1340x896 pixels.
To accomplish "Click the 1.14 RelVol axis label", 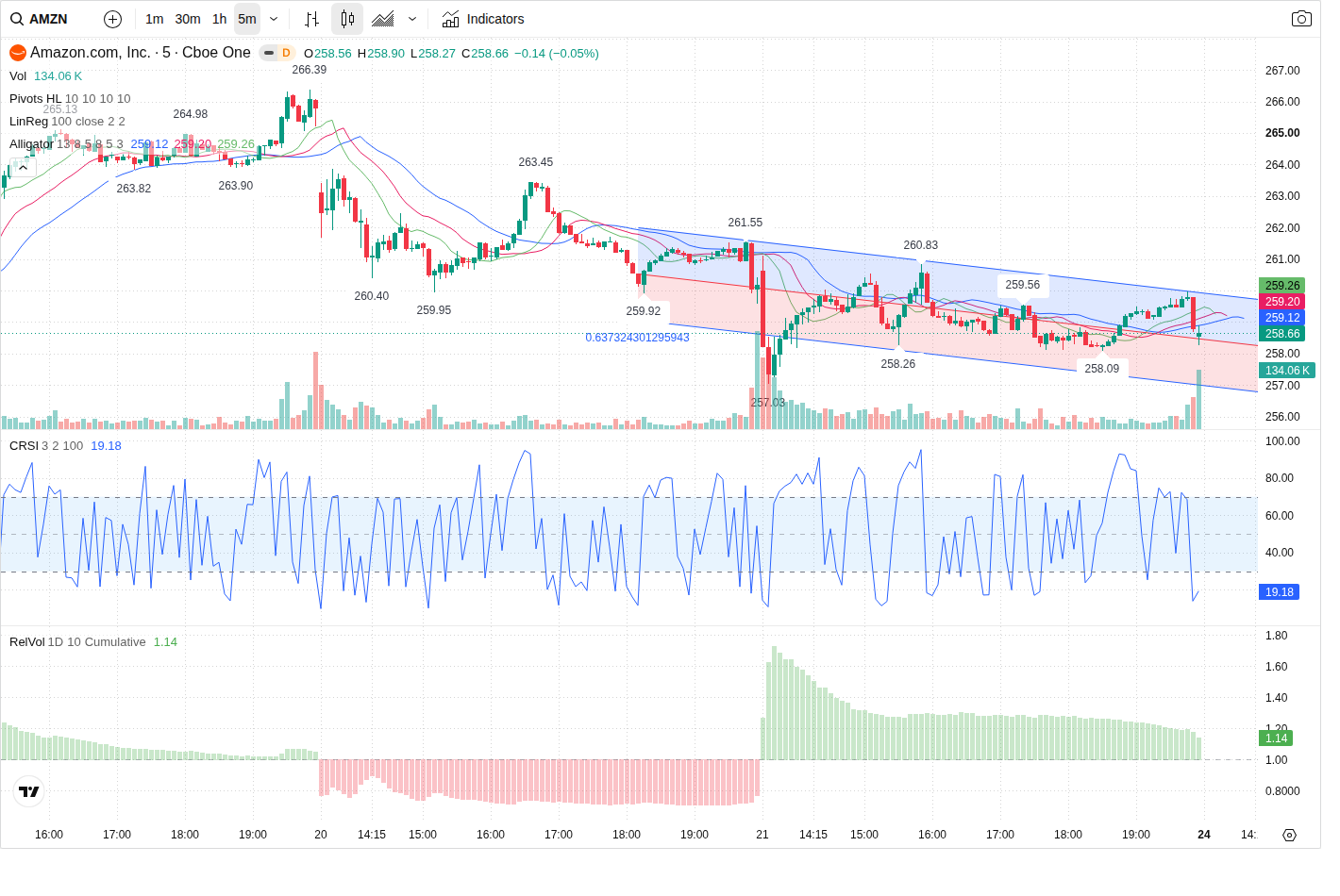I will (x=1276, y=738).
